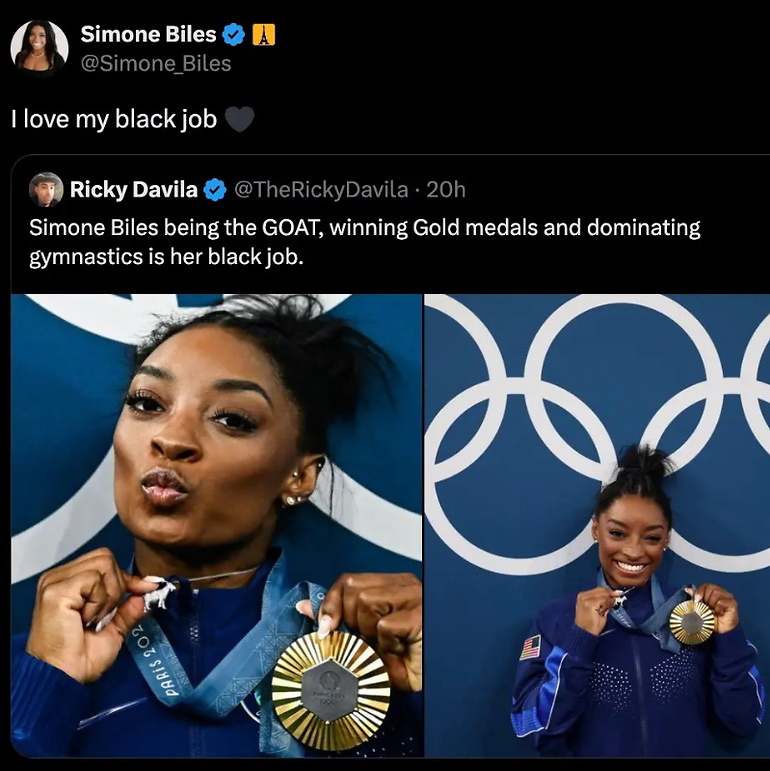Viewport: 770px width, 771px height.
Task: Open Simone Biles profile picture
Action: coord(39,48)
